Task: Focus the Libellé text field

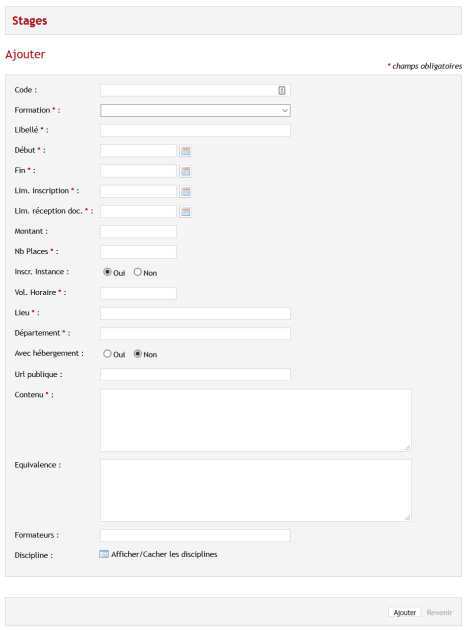Action: [195, 131]
